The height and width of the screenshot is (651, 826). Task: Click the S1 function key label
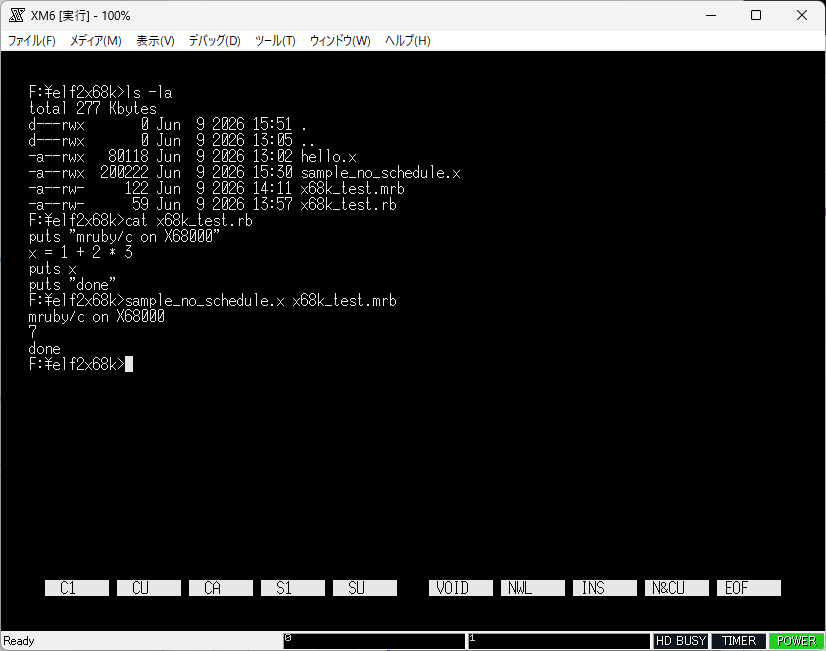(293, 588)
